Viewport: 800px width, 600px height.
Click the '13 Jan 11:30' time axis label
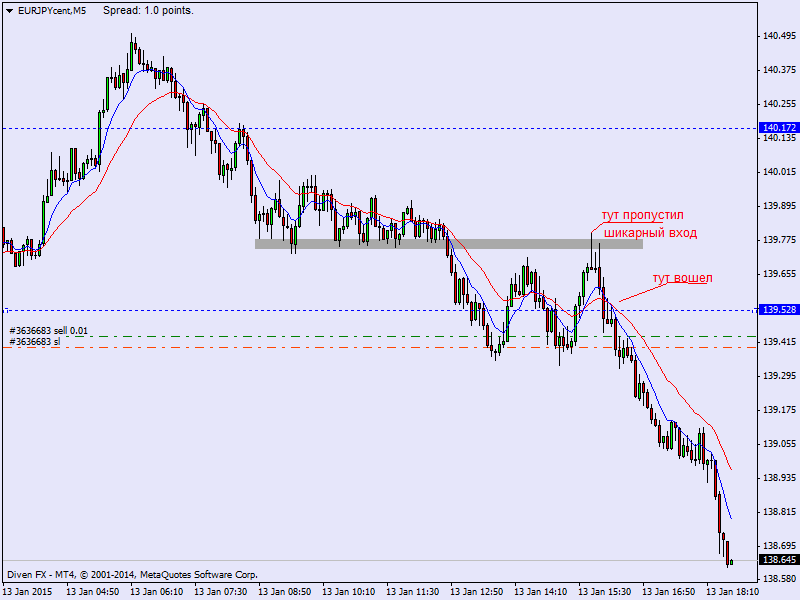[412, 592]
